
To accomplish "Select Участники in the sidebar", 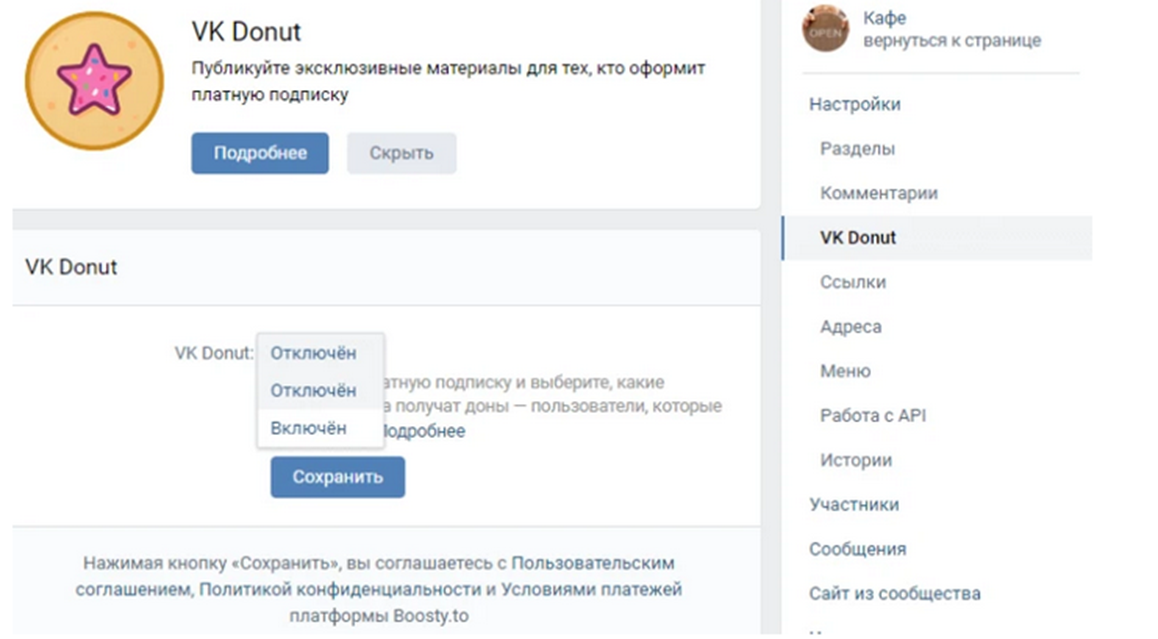I will [x=854, y=504].
